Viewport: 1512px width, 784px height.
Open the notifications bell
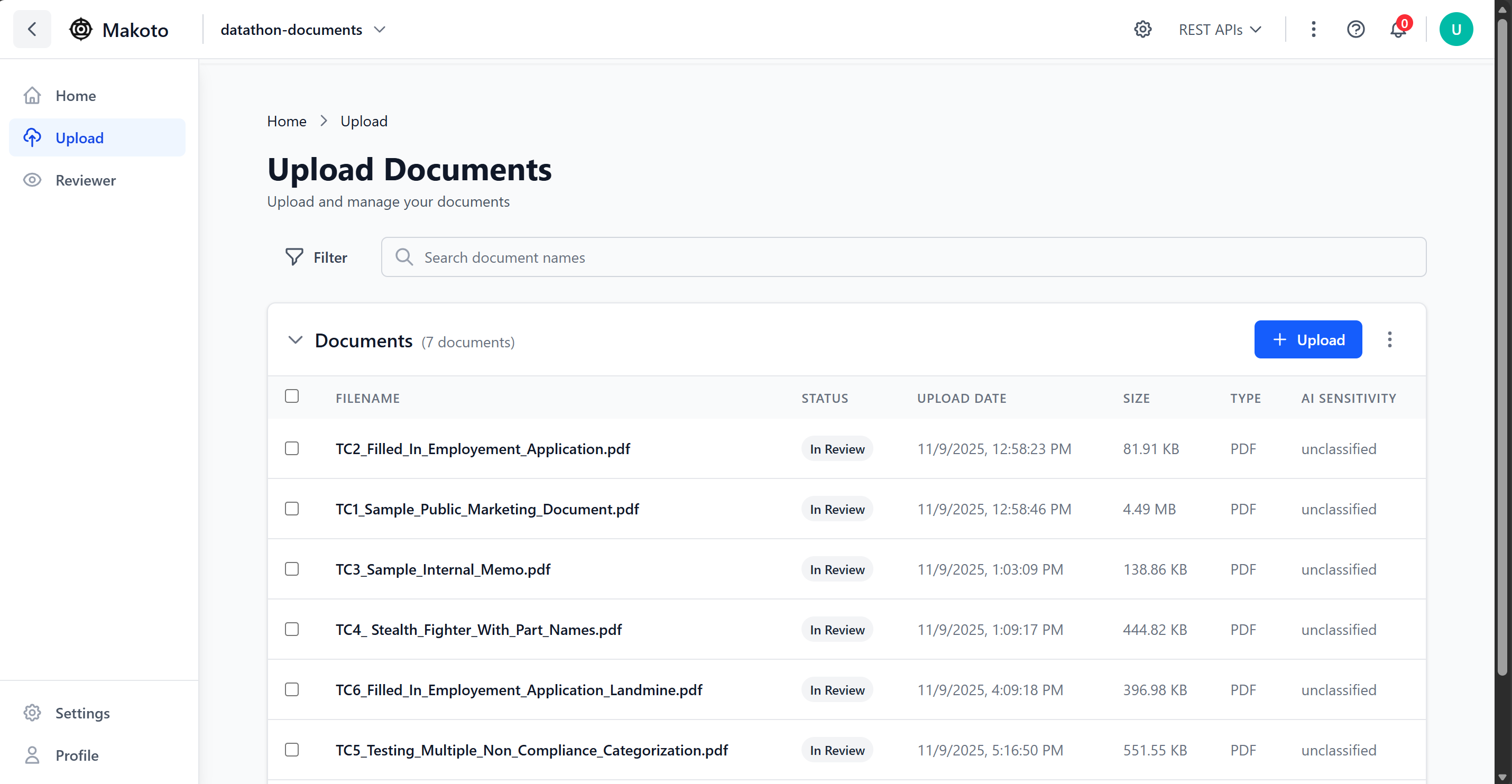click(x=1398, y=30)
